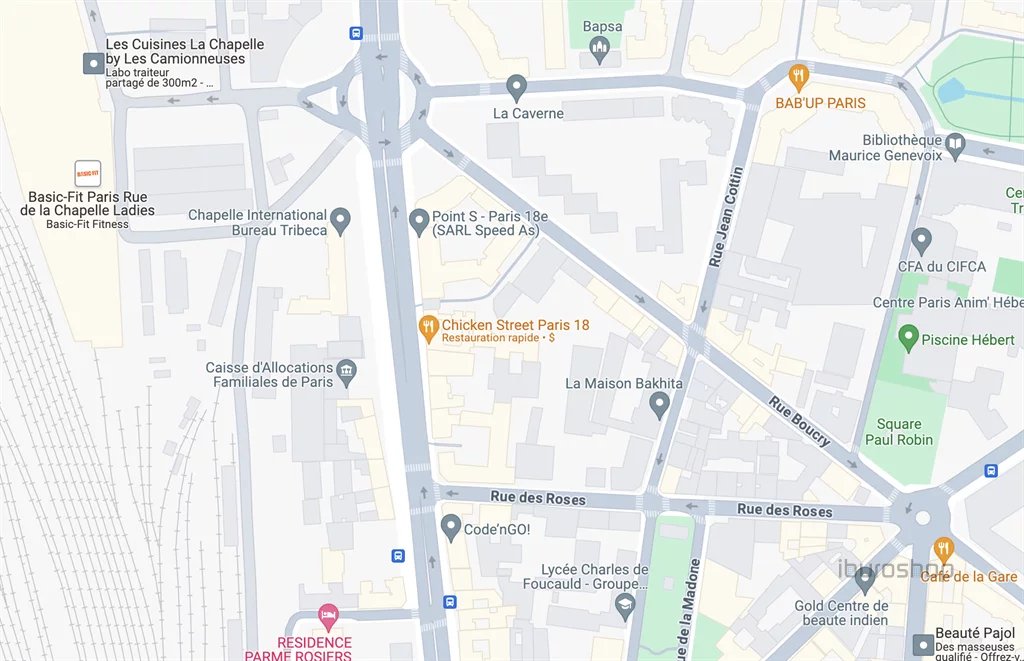Click the Square Paul Robin label
1024x661 pixels.
click(x=899, y=432)
